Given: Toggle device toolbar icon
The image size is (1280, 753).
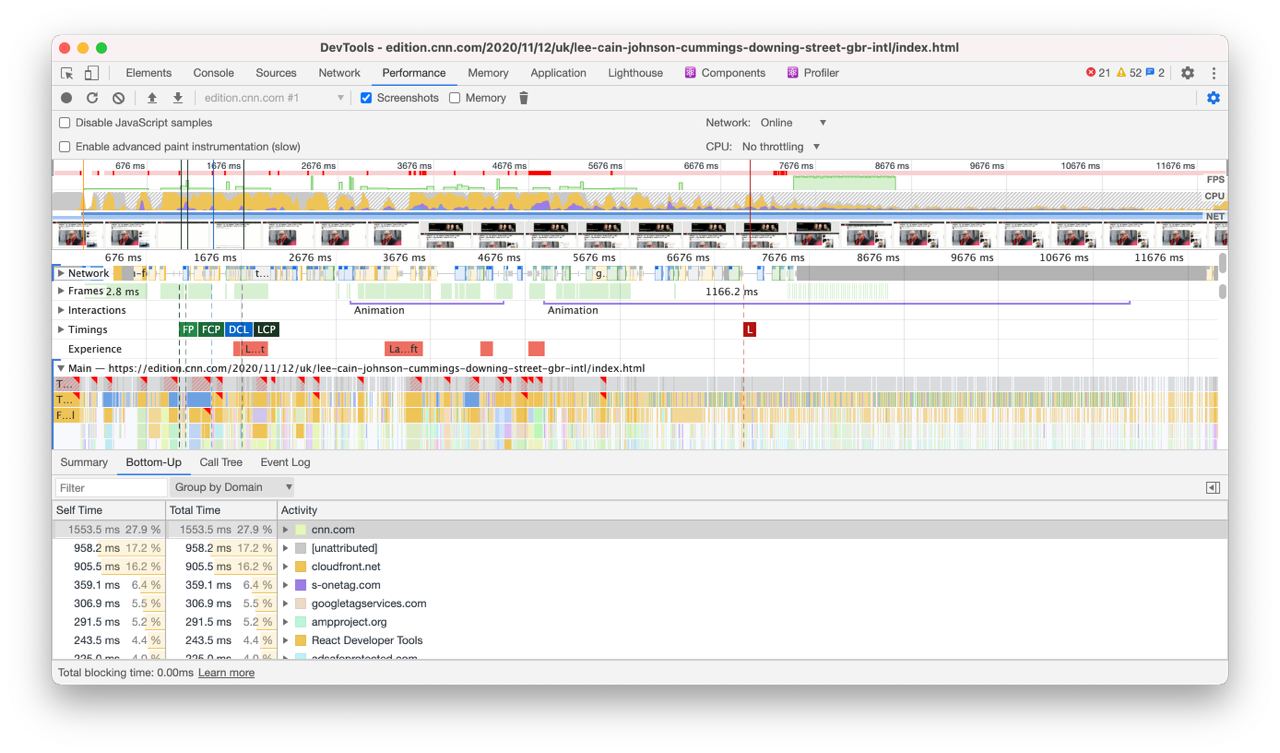Looking at the screenshot, I should [x=91, y=73].
